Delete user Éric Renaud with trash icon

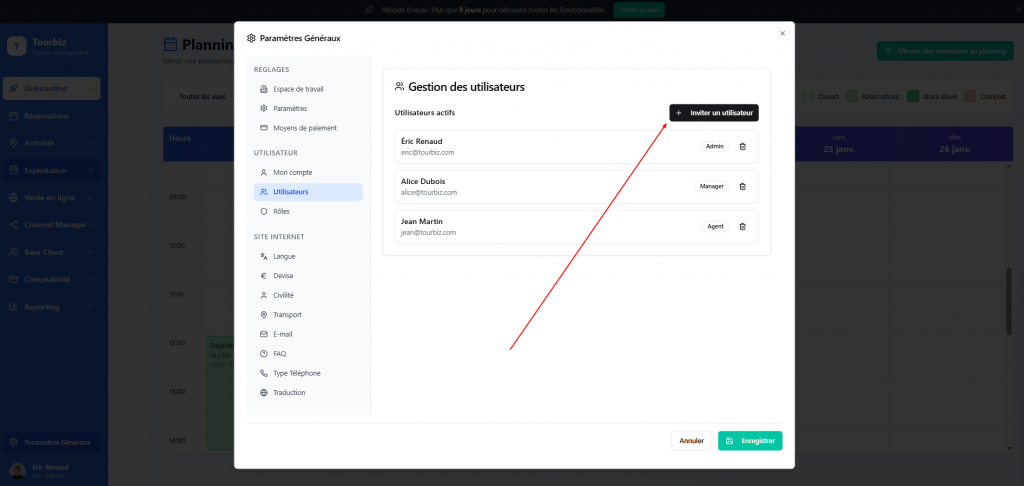[x=742, y=146]
